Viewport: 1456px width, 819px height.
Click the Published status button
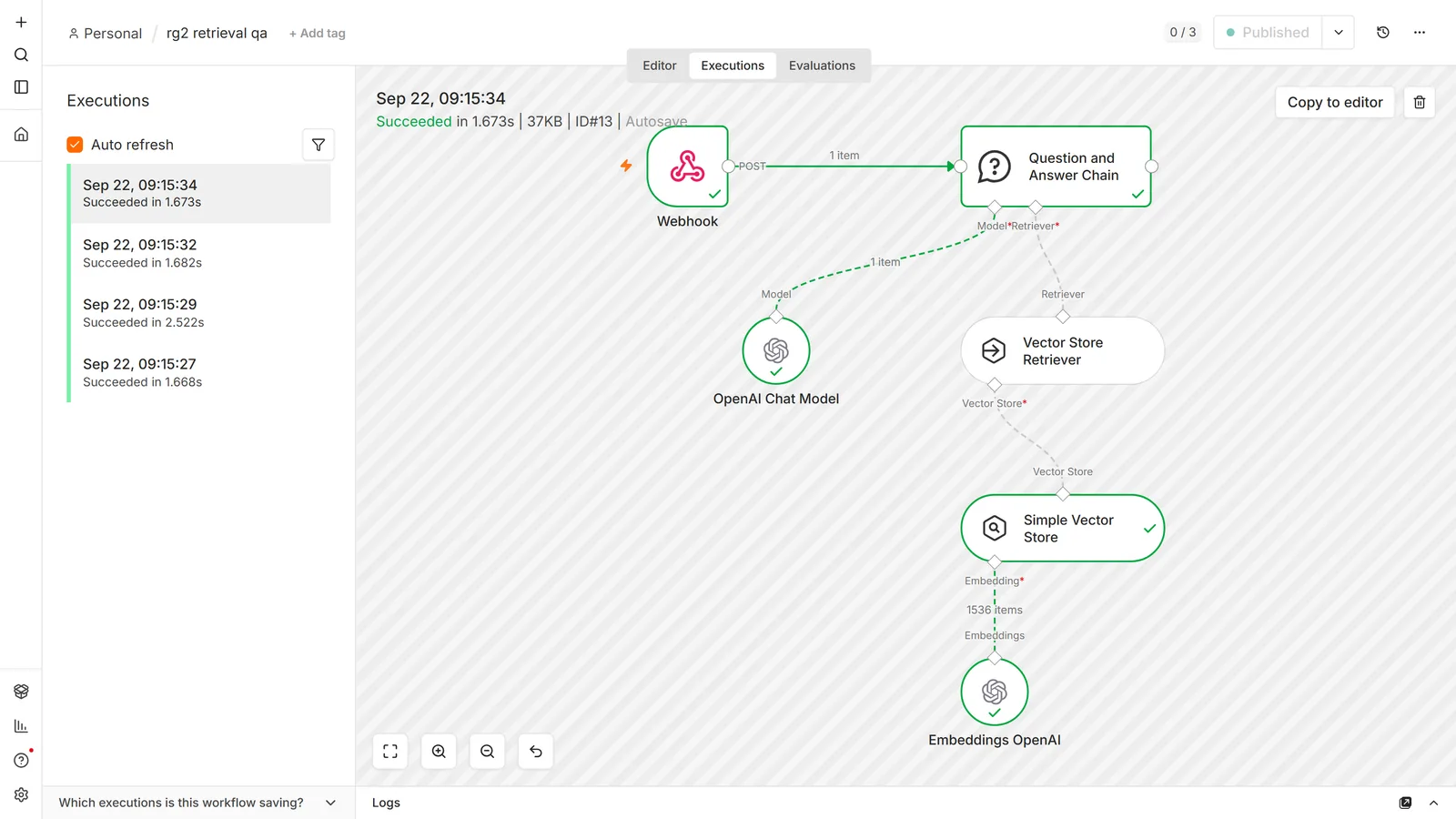1268,33
